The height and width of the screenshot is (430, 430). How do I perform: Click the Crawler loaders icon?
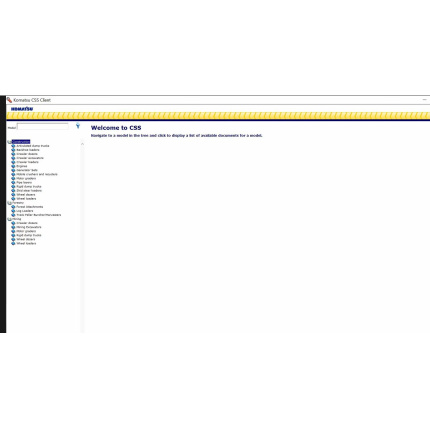pyautogui.click(x=13, y=162)
